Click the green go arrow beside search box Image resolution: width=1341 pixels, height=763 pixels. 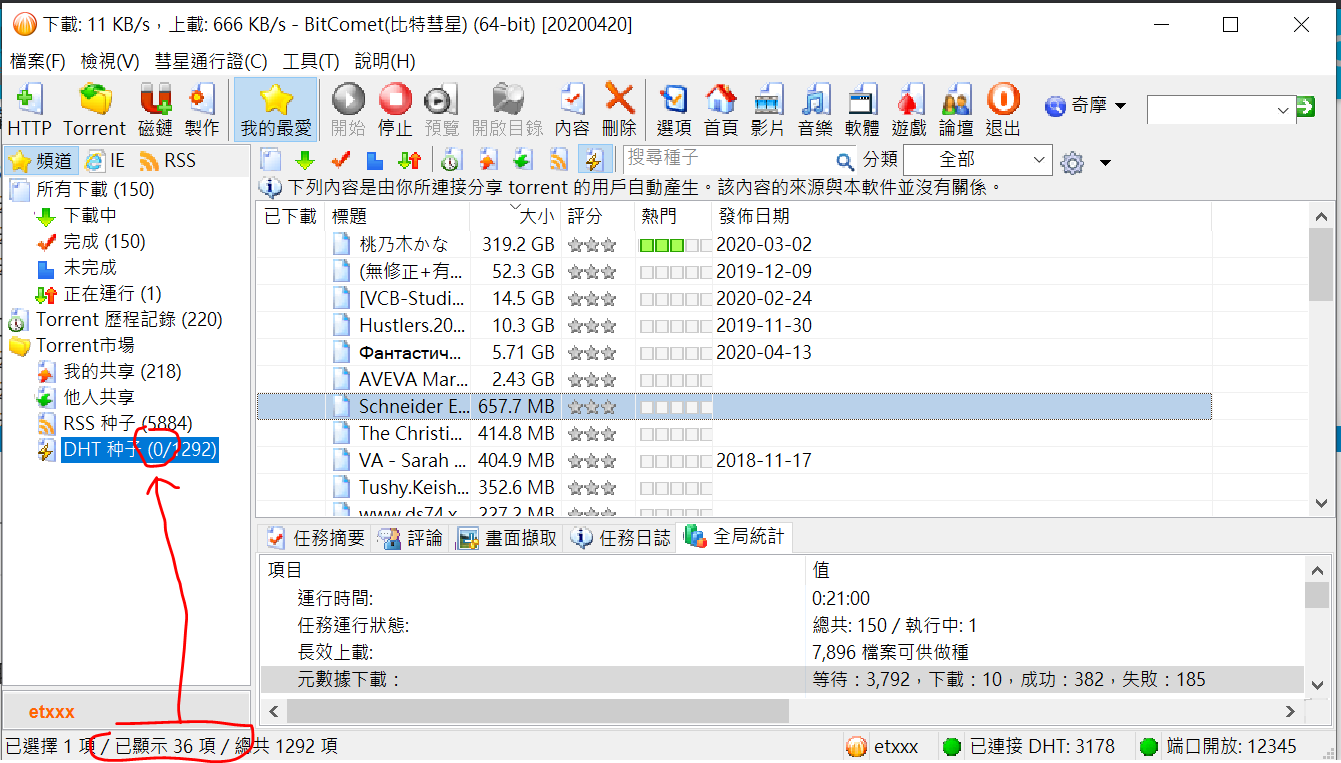pyautogui.click(x=1305, y=107)
